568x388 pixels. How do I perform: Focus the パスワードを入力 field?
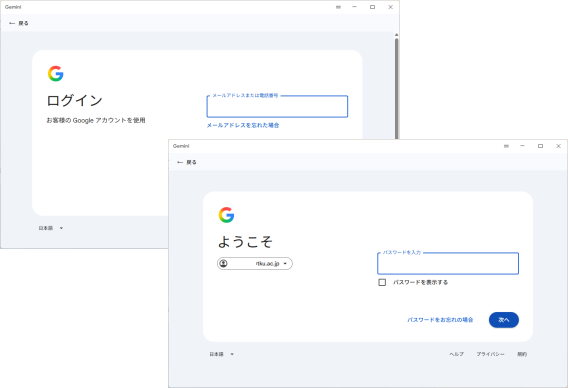tap(448, 263)
